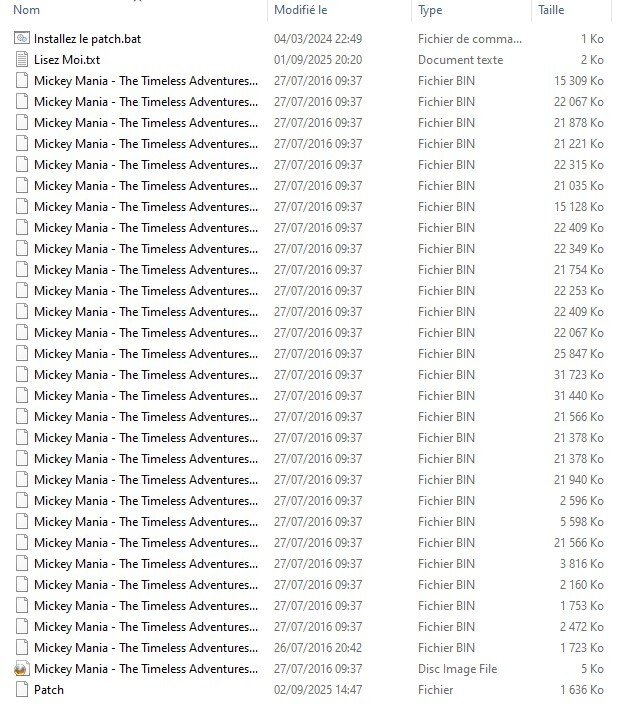618x710 pixels.
Task: Select icon of BIN file dated 26/07/2016 20:42
Action: (22, 648)
